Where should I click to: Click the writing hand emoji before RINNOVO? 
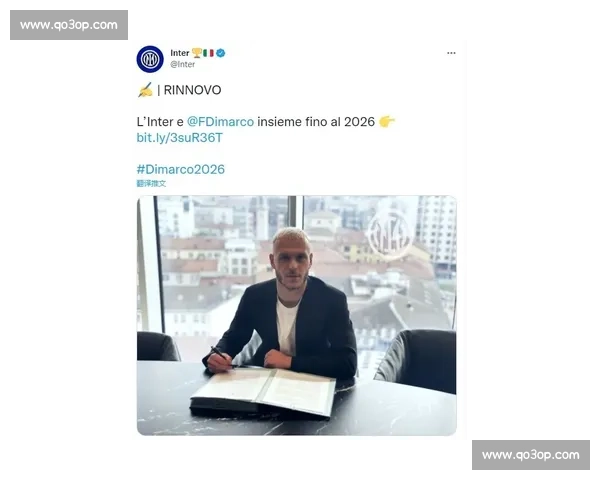(145, 90)
